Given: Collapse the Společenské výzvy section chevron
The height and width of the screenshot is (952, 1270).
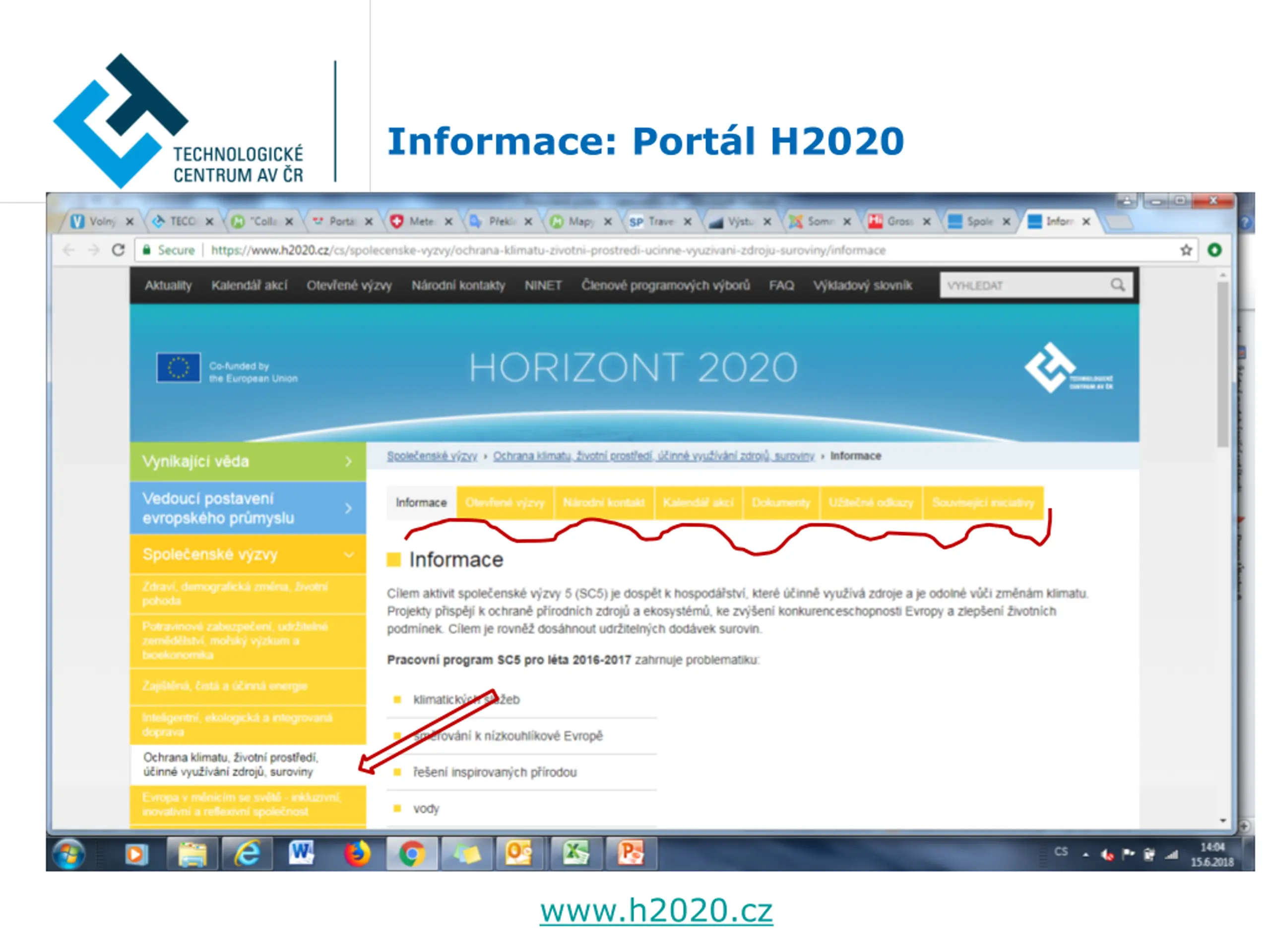Looking at the screenshot, I should (x=348, y=555).
